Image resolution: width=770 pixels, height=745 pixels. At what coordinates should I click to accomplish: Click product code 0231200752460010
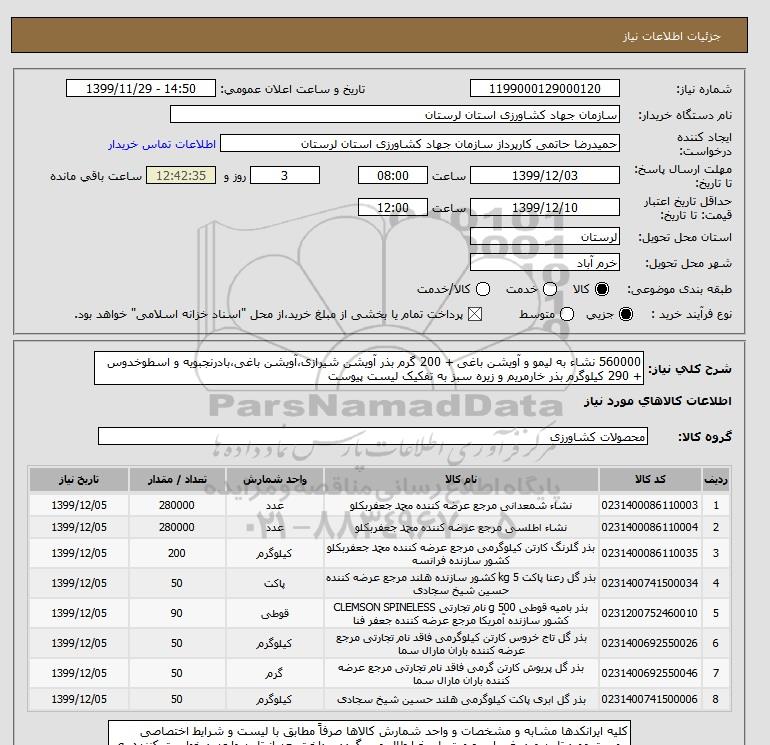[x=649, y=613]
